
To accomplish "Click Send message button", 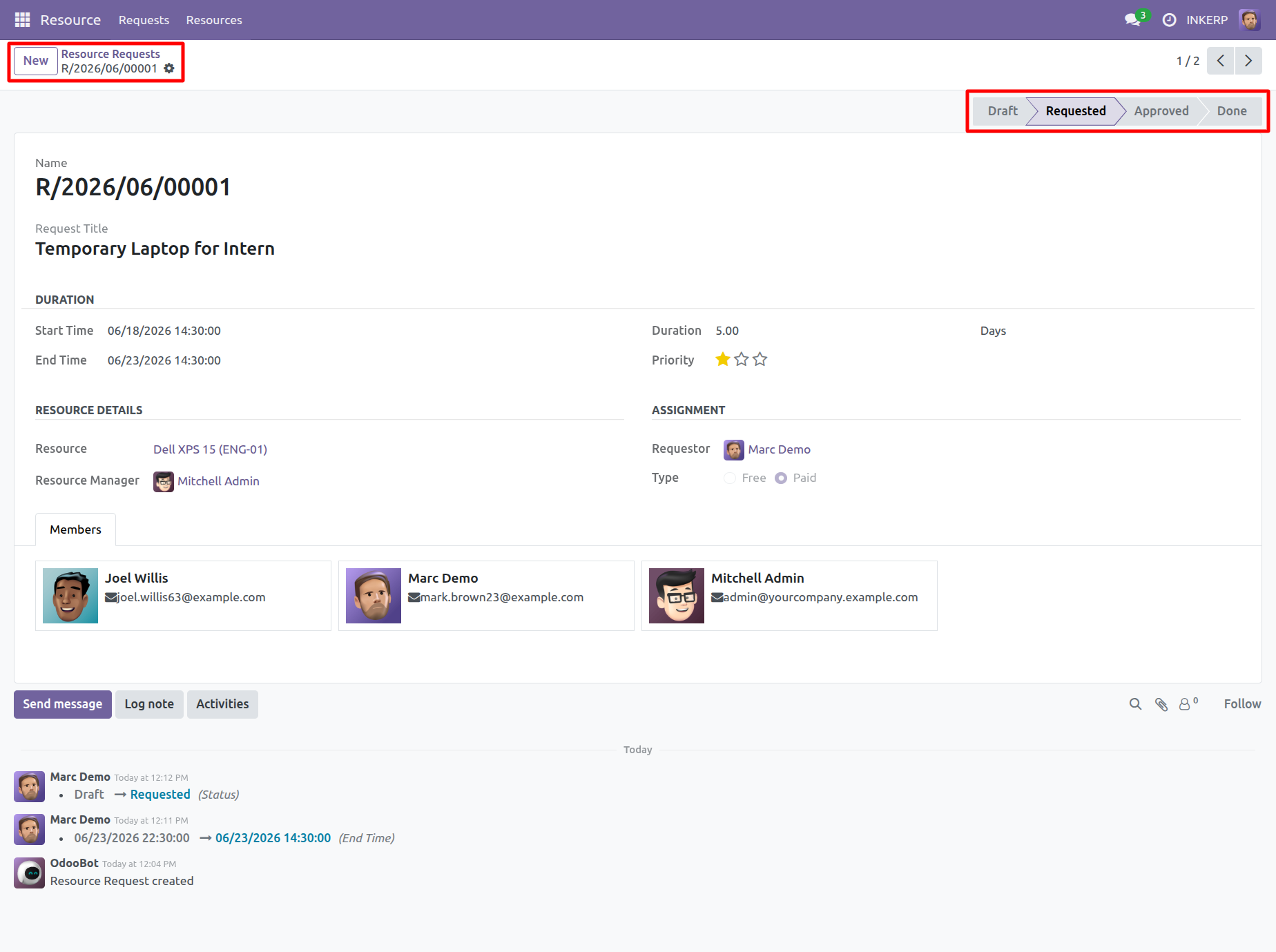I will [63, 704].
